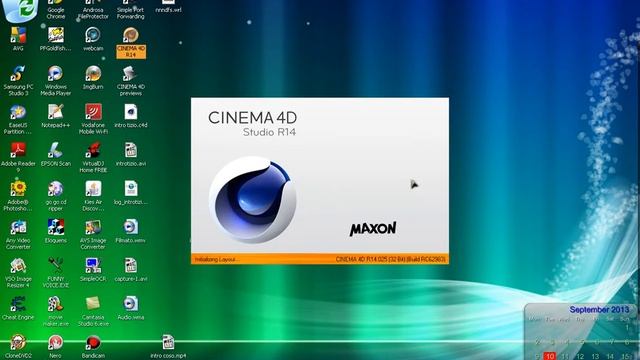Select the Any Video Converter icon
The height and width of the screenshot is (360, 640).
tap(18, 234)
